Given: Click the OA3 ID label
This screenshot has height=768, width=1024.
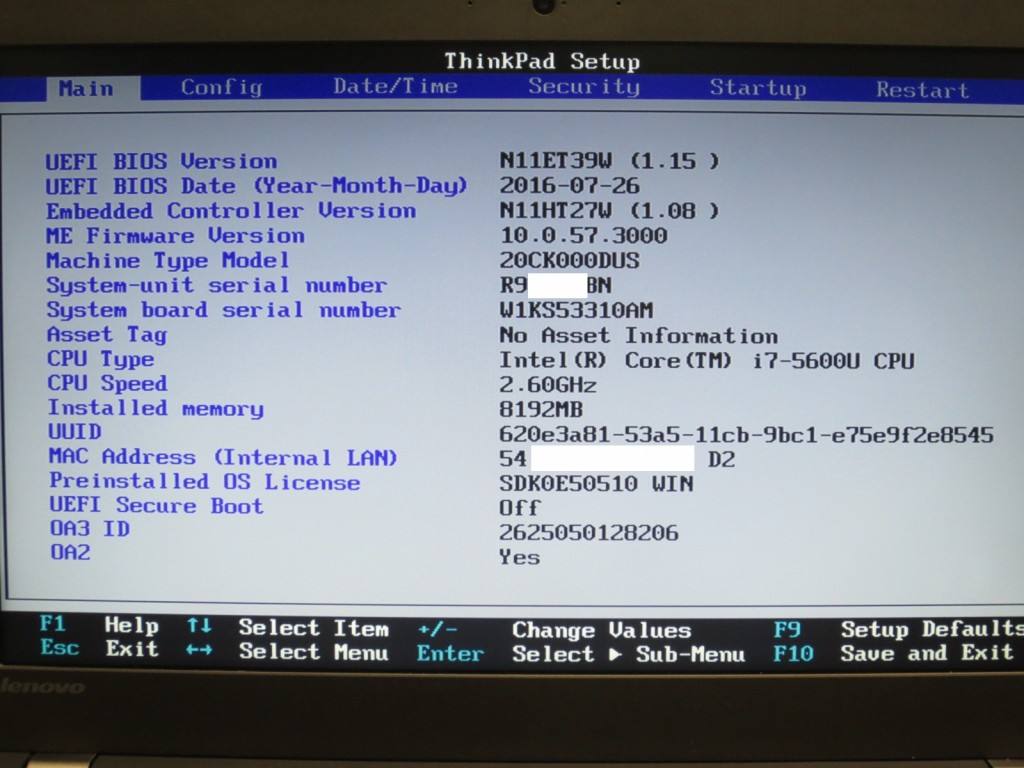Looking at the screenshot, I should click(x=90, y=528).
